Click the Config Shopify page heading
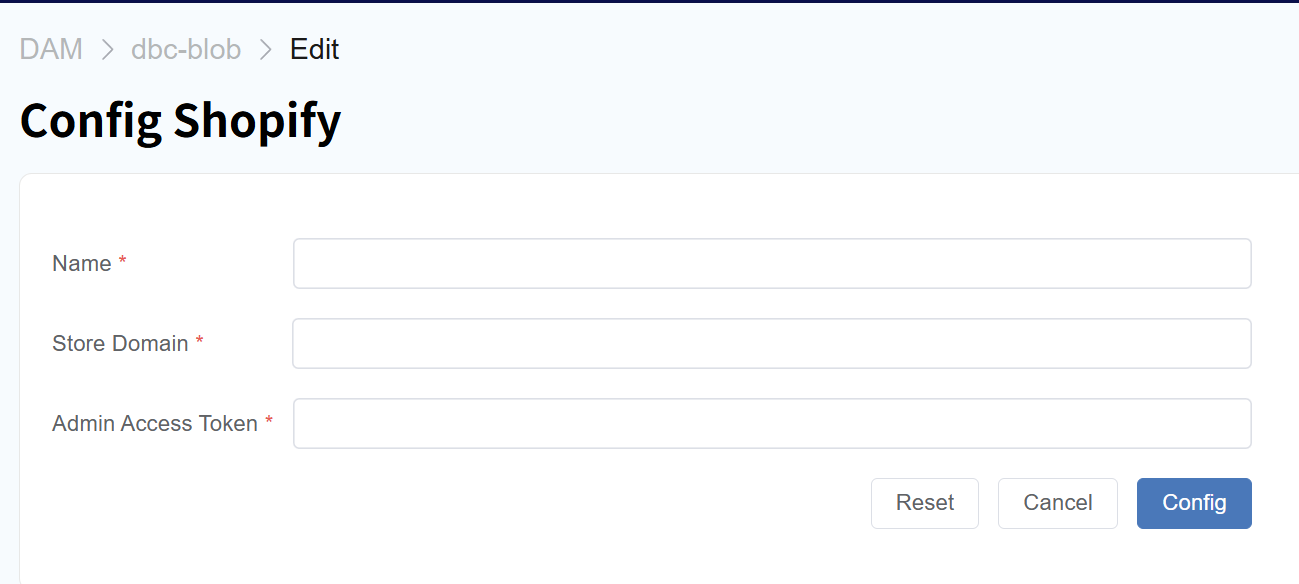Screen dimensions: 1299x584 (180, 121)
